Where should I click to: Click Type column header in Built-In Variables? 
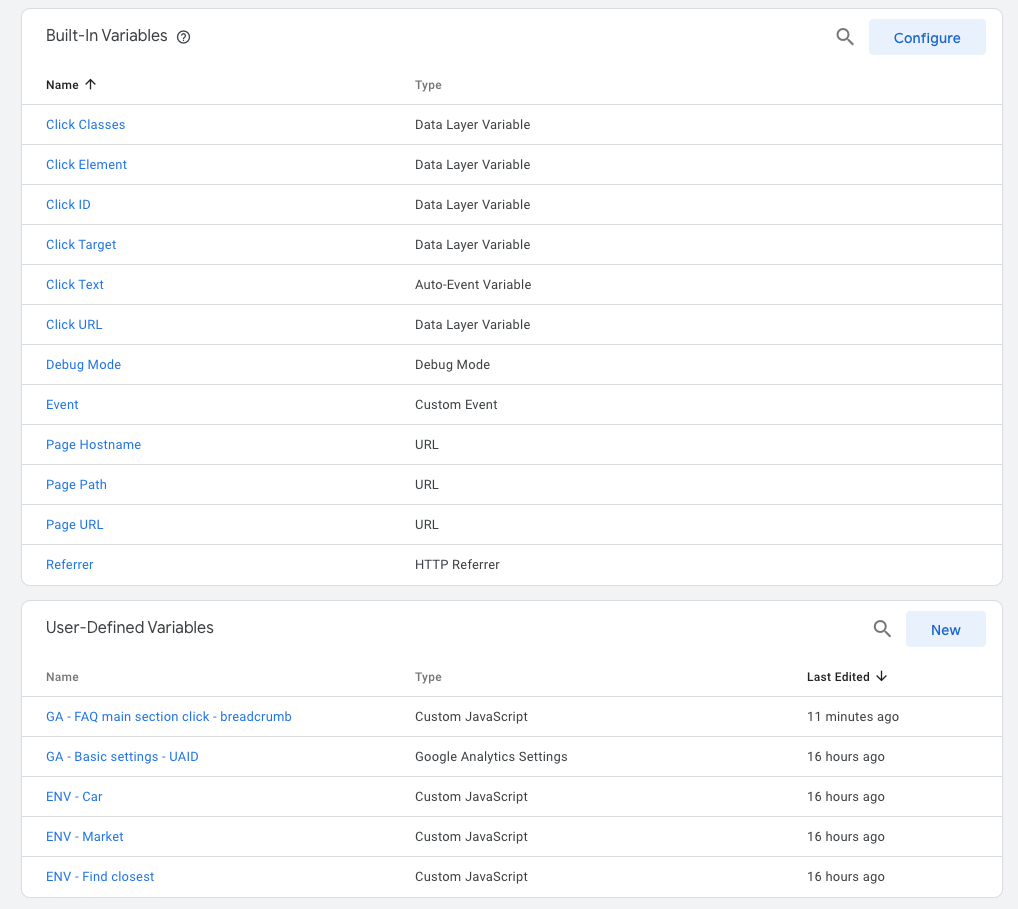[x=428, y=85]
